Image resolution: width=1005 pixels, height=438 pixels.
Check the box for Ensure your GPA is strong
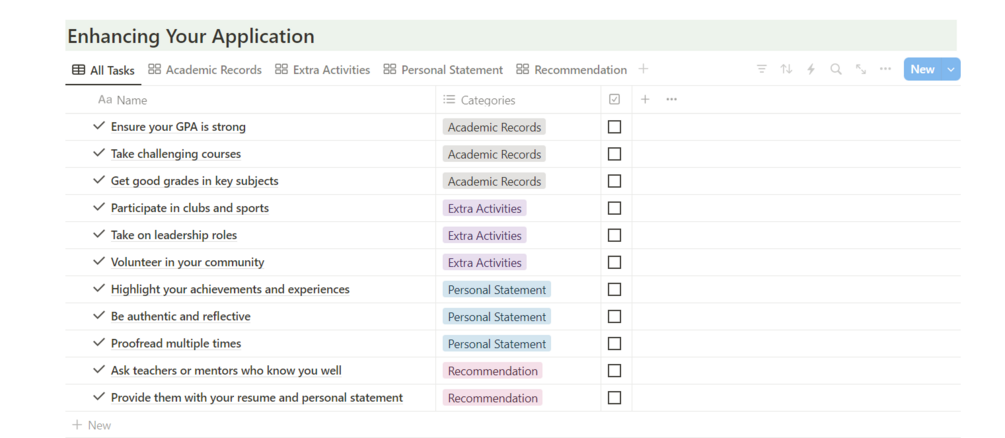coord(614,127)
